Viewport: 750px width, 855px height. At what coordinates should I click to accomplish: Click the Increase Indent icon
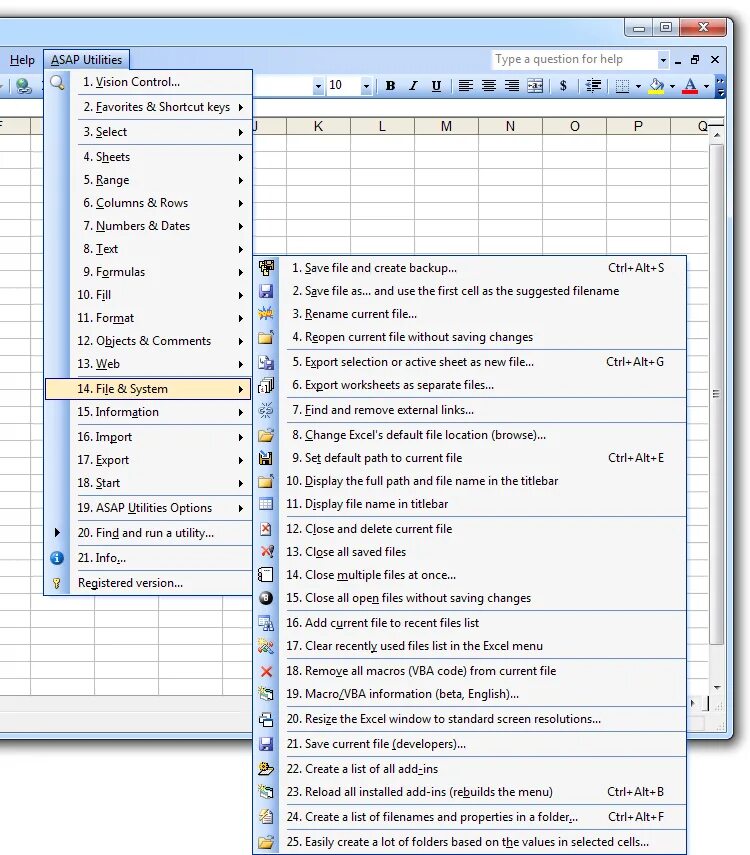pyautogui.click(x=593, y=86)
